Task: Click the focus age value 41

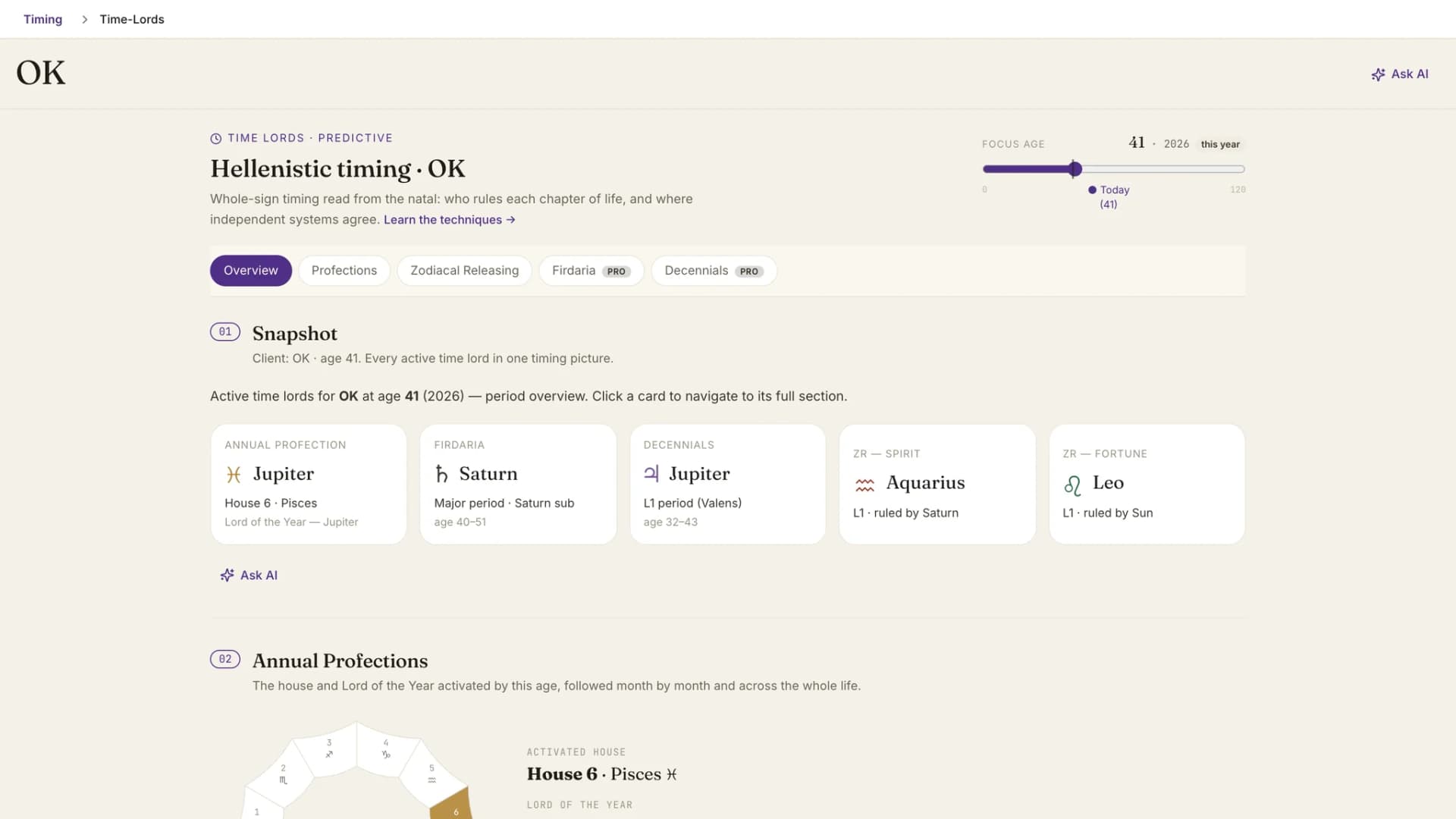Action: pos(1136,143)
